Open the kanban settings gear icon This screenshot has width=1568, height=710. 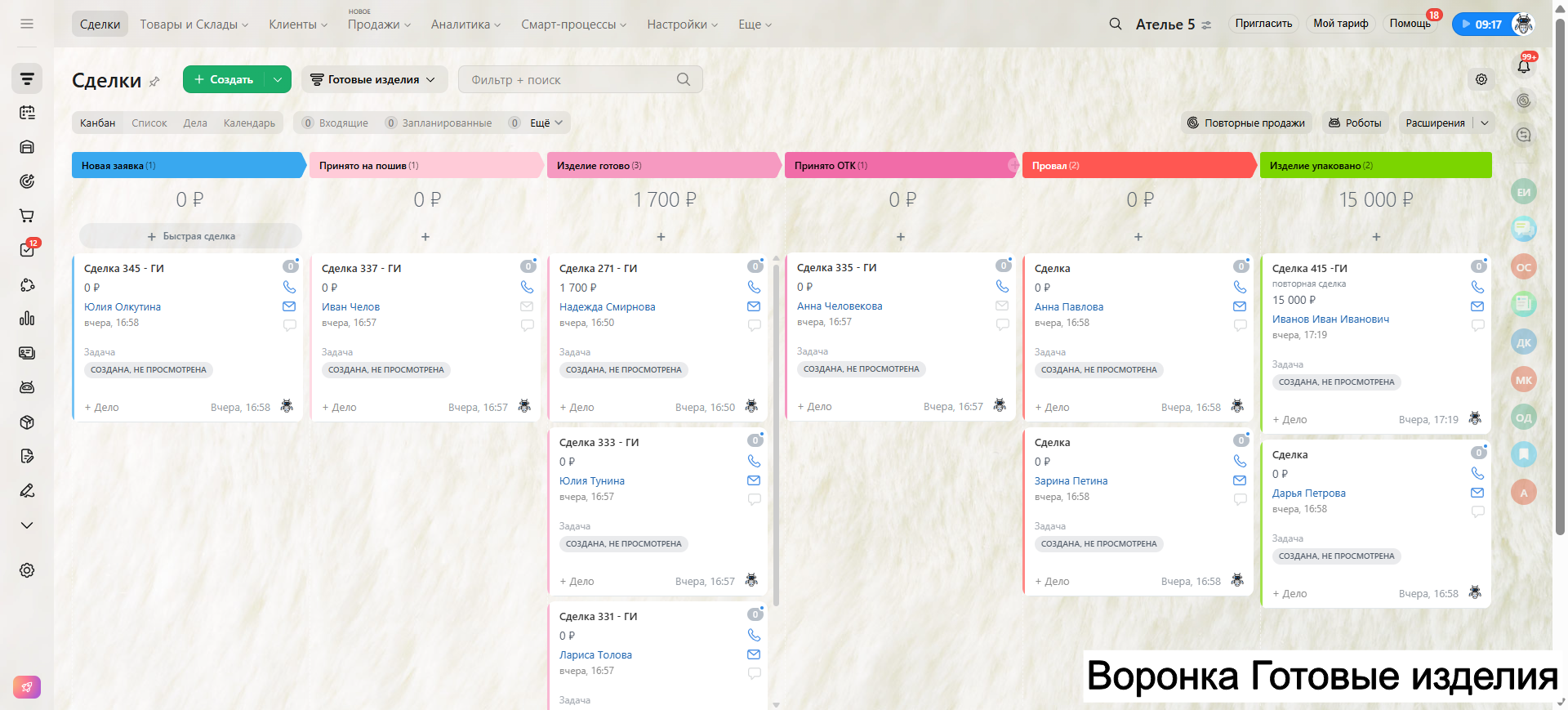point(1481,79)
